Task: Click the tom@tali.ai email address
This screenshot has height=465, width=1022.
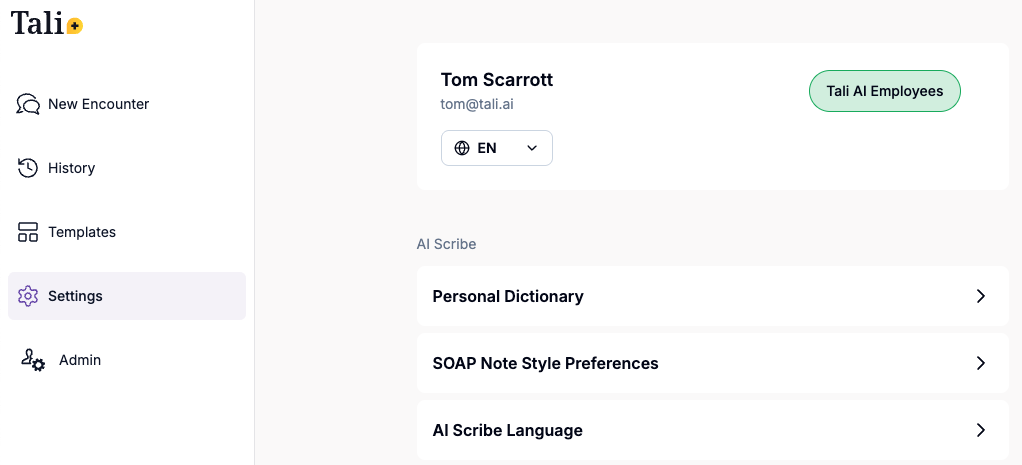Action: [x=477, y=104]
